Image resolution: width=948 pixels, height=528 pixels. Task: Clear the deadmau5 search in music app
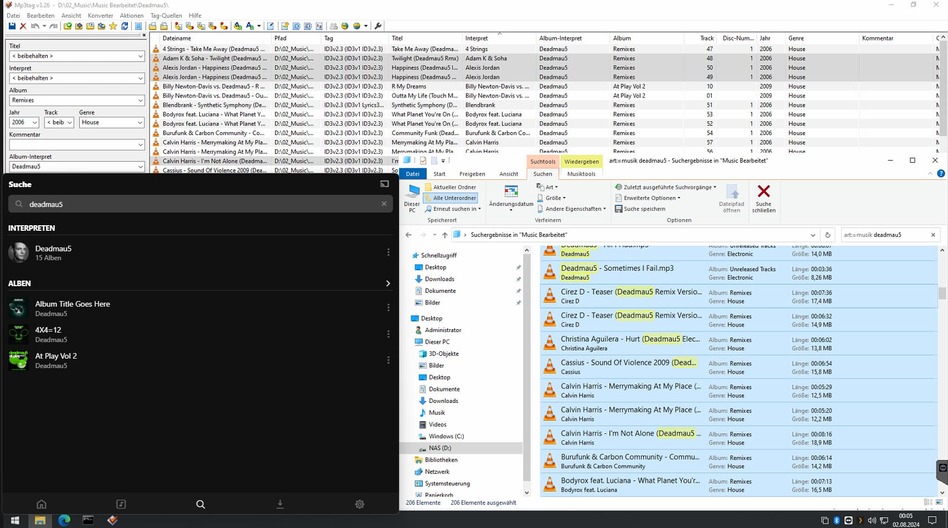(384, 204)
